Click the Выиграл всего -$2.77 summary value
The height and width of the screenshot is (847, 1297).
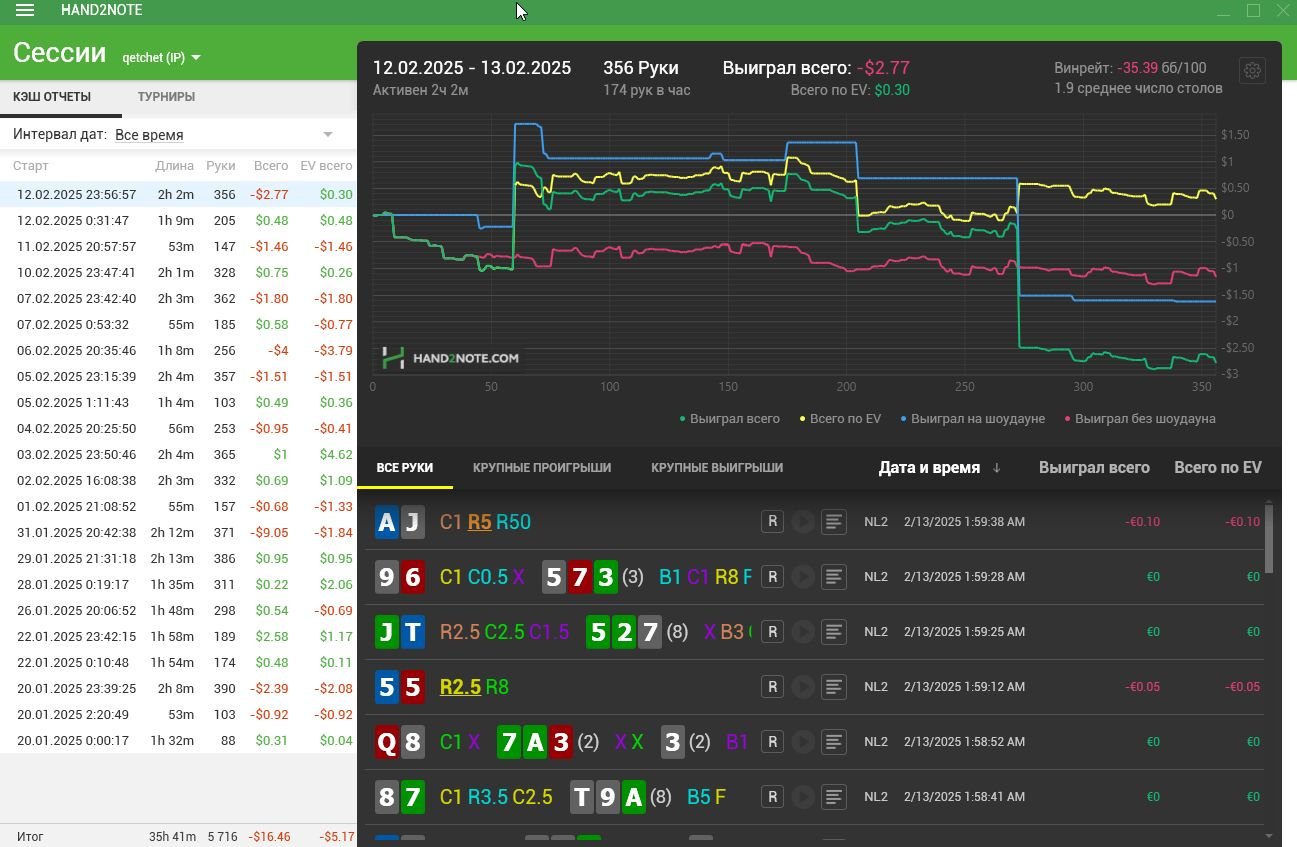tap(881, 68)
